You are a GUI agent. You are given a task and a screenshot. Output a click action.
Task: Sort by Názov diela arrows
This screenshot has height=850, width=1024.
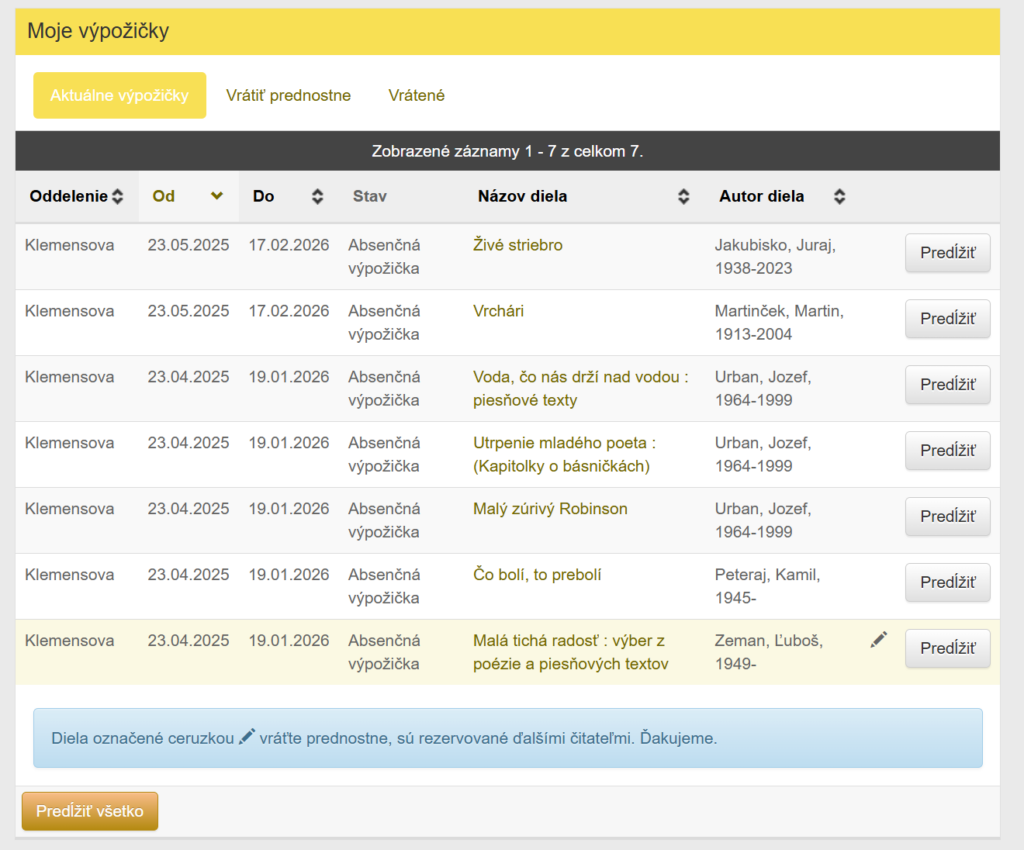(x=683, y=197)
